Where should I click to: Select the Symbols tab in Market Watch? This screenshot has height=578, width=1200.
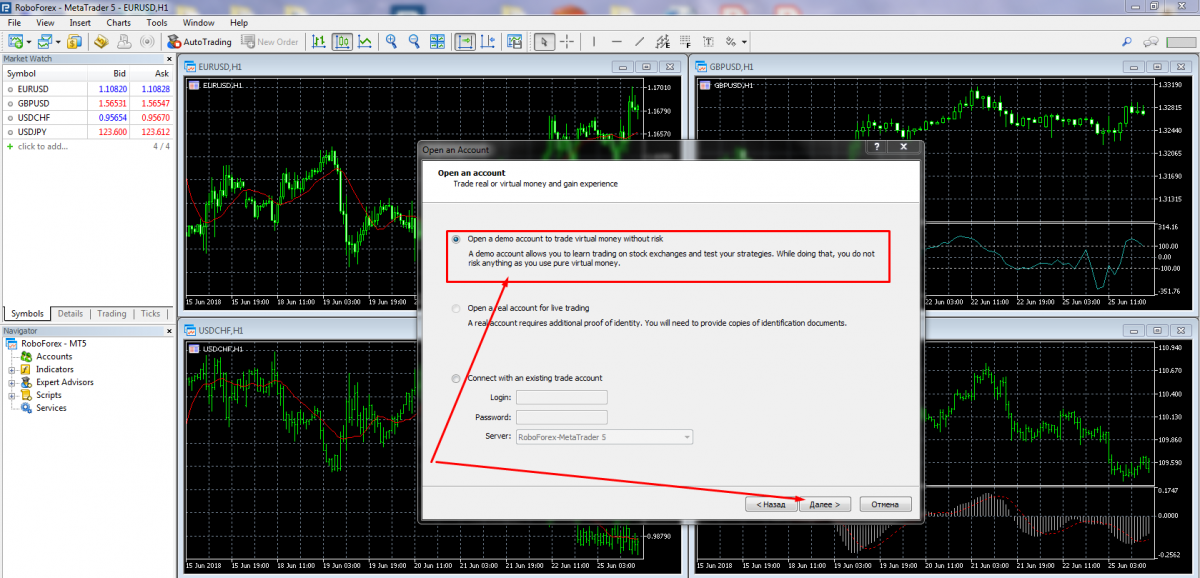[x=27, y=313]
